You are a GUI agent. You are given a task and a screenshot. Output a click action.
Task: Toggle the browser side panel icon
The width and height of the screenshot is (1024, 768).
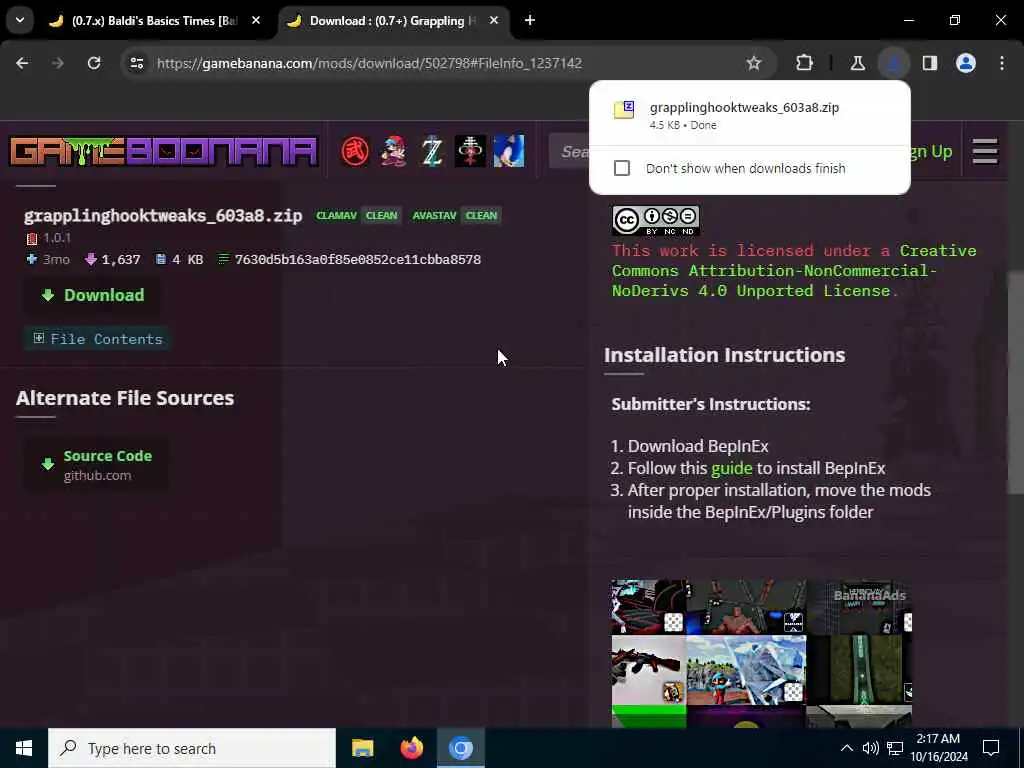tap(930, 63)
